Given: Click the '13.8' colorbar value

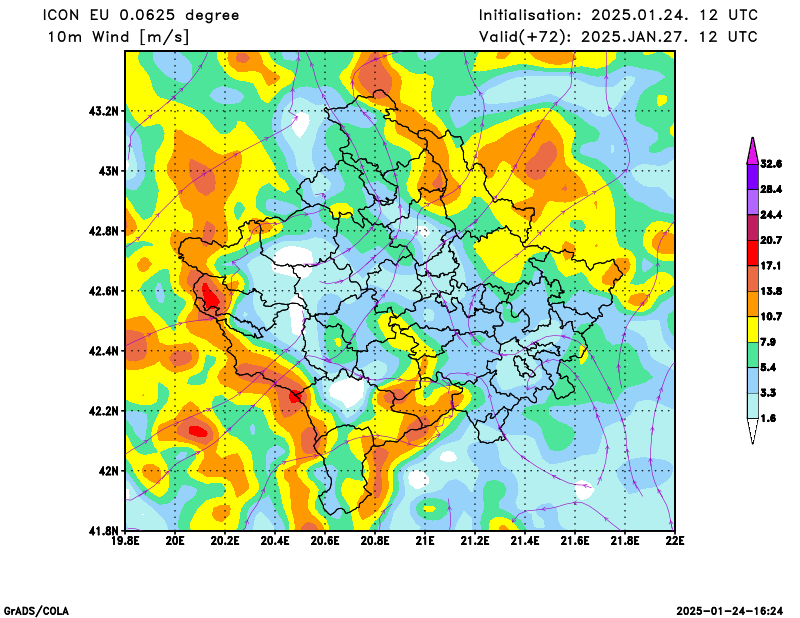Looking at the screenshot, I should pyautogui.click(x=771, y=291).
